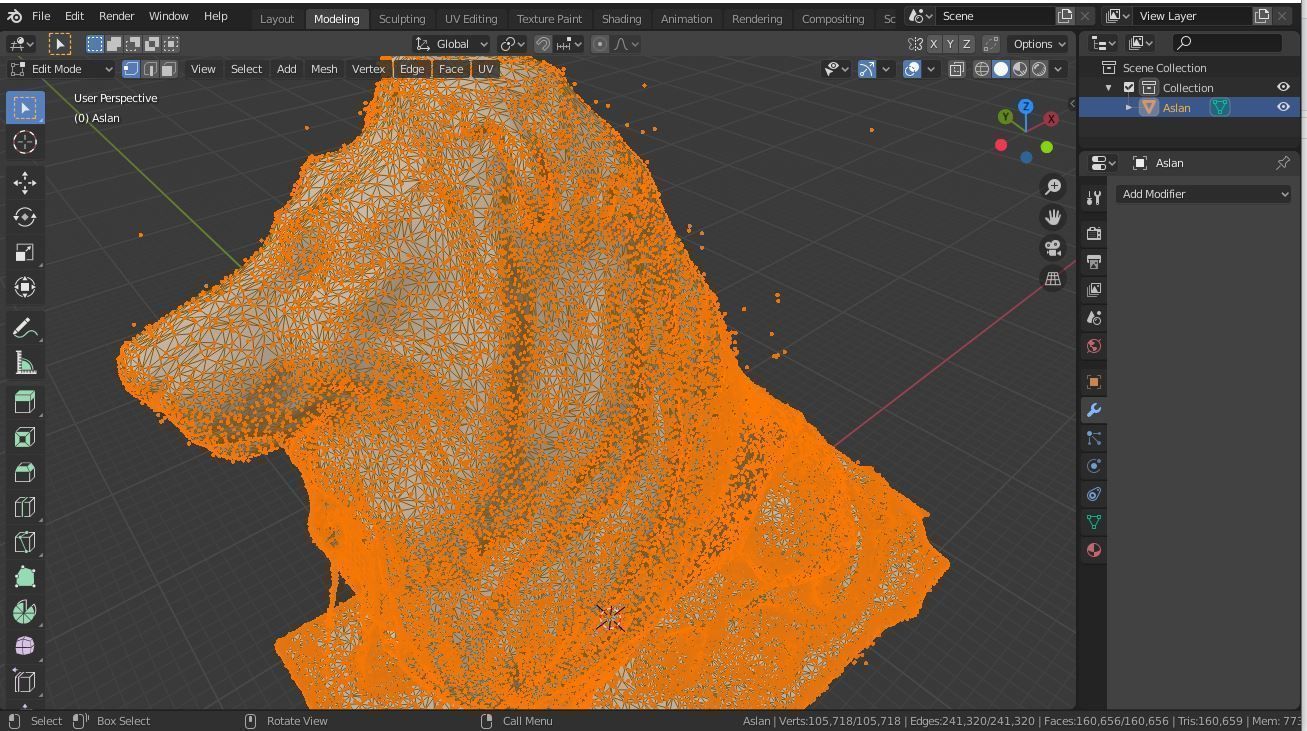Switch perspective/orthographic with the grid icon
Image resolution: width=1307 pixels, height=731 pixels.
pyautogui.click(x=1053, y=279)
